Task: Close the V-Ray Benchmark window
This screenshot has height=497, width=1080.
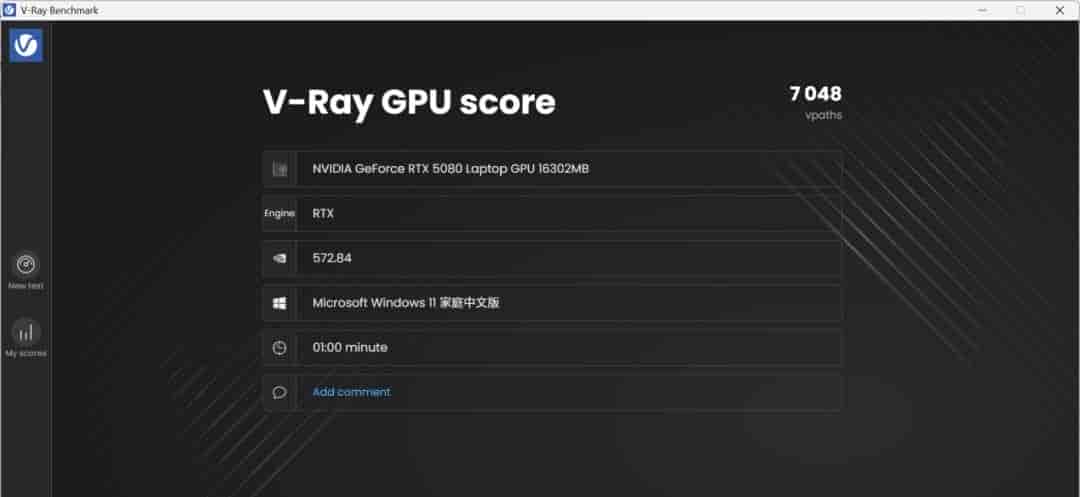Action: click(x=1059, y=10)
